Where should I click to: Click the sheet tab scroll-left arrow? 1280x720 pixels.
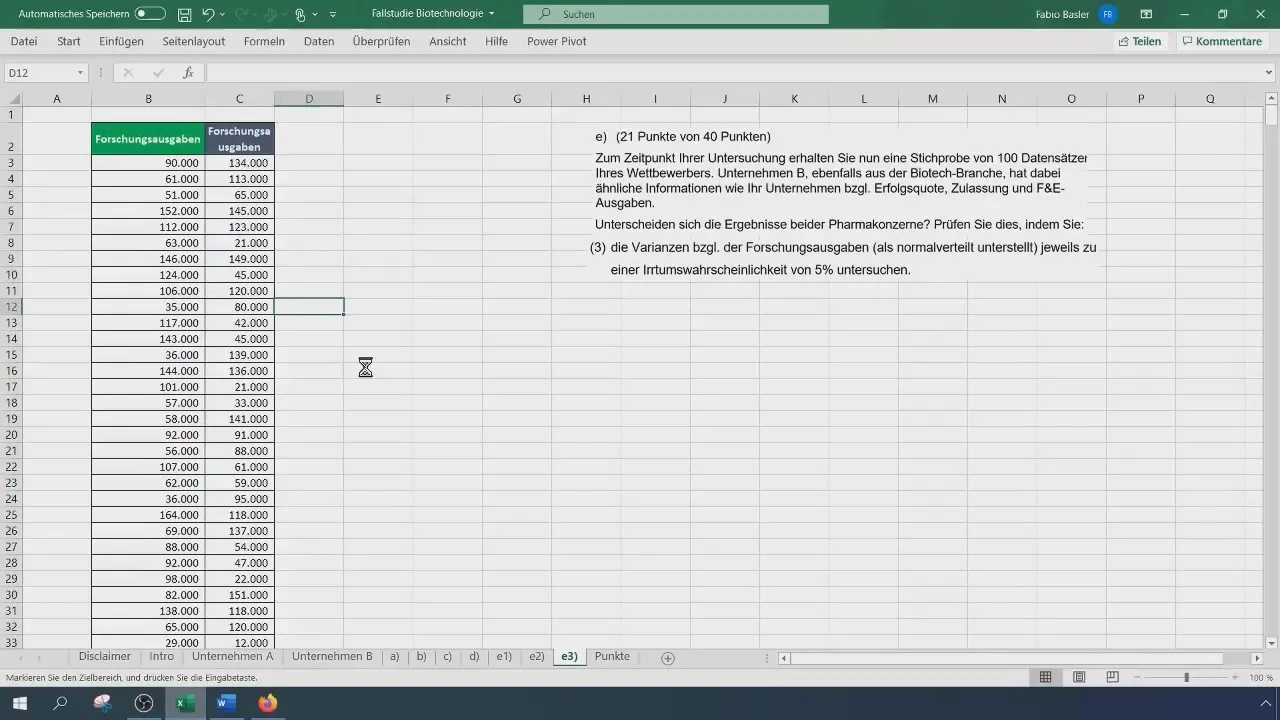pos(22,658)
